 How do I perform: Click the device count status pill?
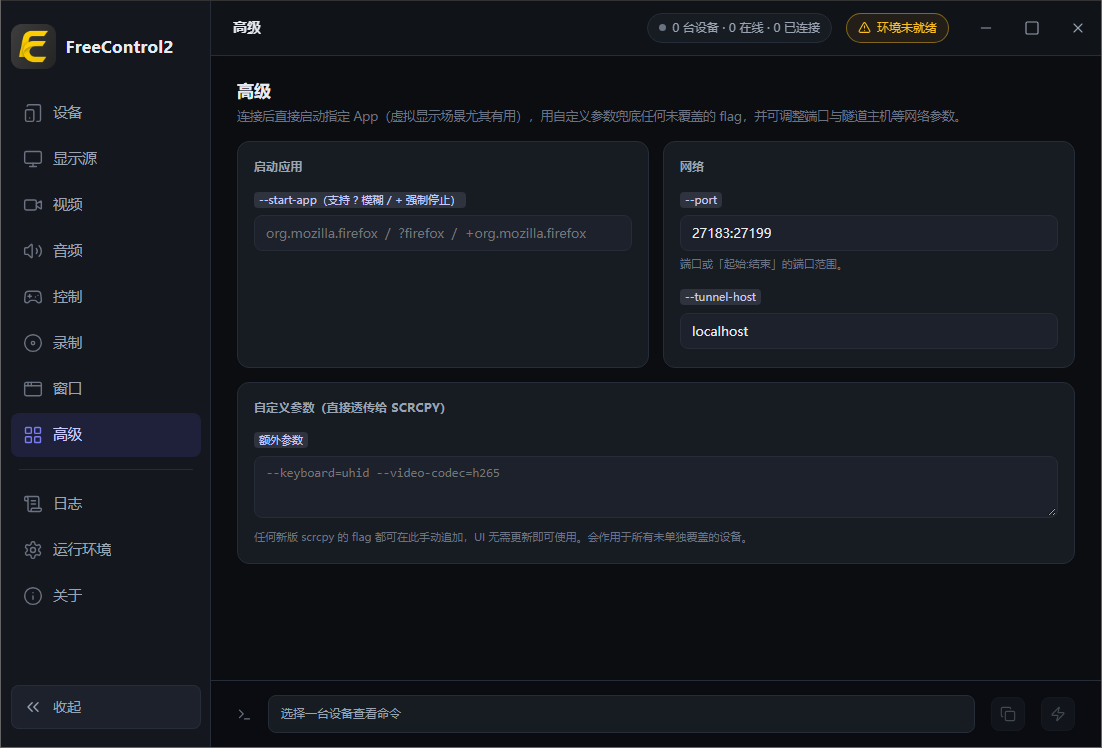coord(739,28)
